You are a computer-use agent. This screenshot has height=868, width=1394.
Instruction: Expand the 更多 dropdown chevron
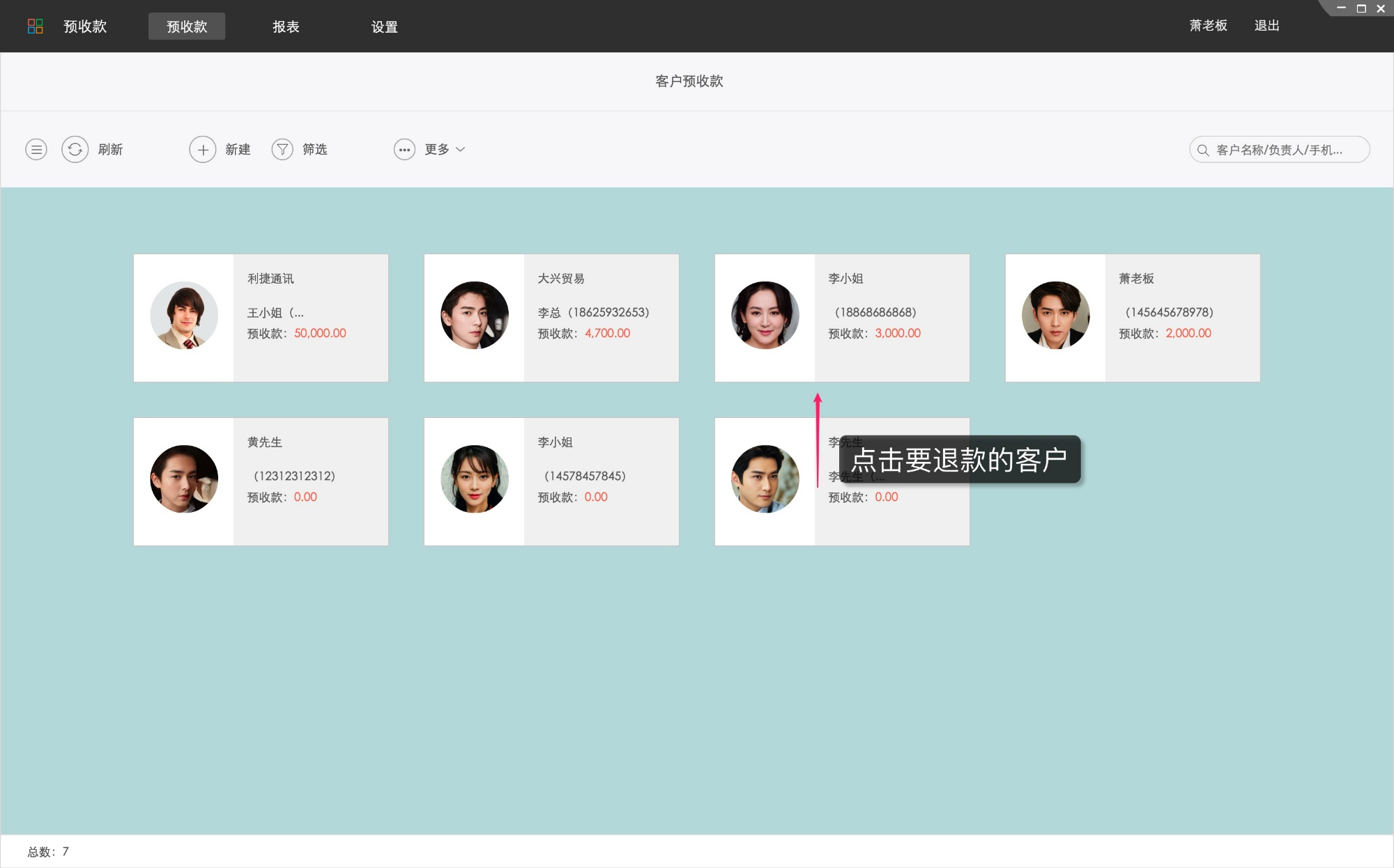click(461, 149)
